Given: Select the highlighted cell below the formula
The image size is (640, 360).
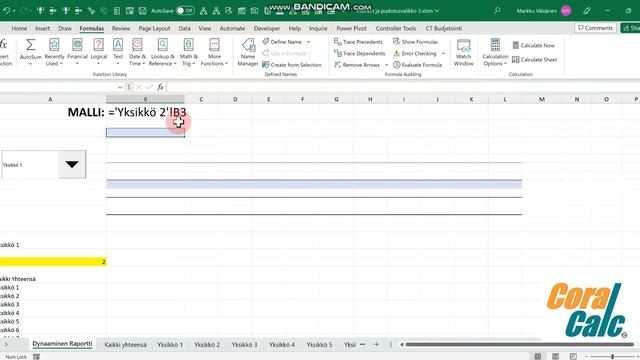Looking at the screenshot, I should point(145,133).
